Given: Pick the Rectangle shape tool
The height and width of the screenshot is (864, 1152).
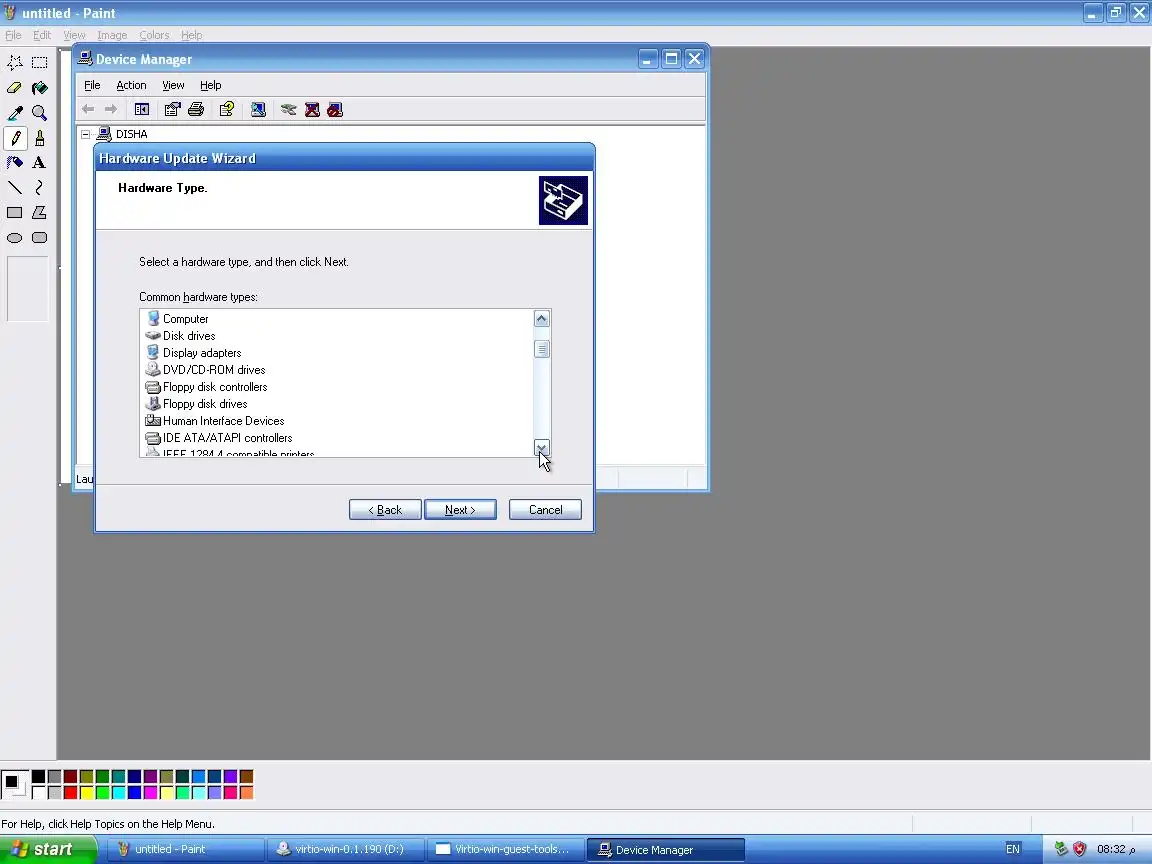Looking at the screenshot, I should pos(15,212).
